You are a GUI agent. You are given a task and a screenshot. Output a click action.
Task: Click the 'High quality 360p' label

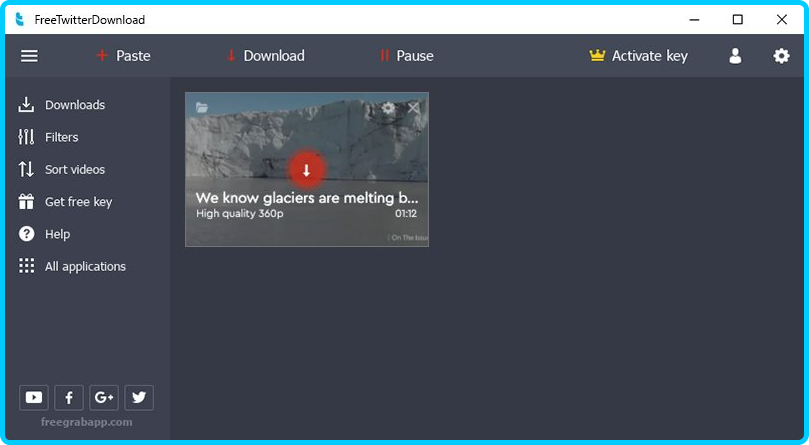click(x=239, y=213)
